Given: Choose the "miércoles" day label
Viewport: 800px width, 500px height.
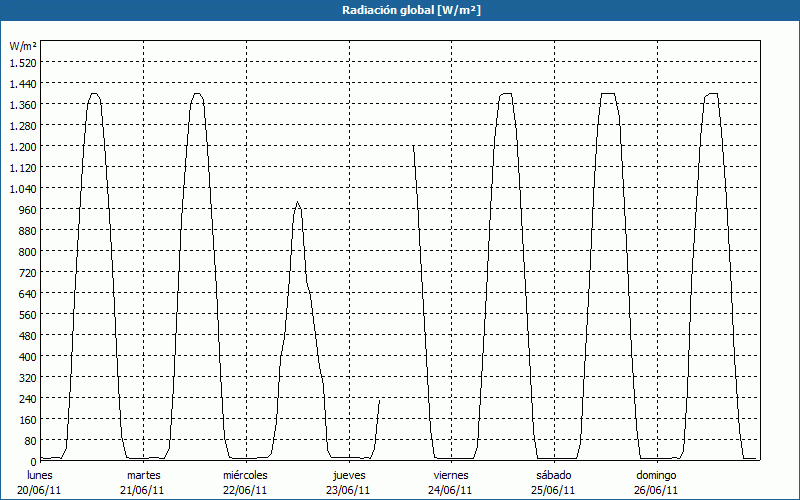Looking at the screenshot, I should (245, 475).
